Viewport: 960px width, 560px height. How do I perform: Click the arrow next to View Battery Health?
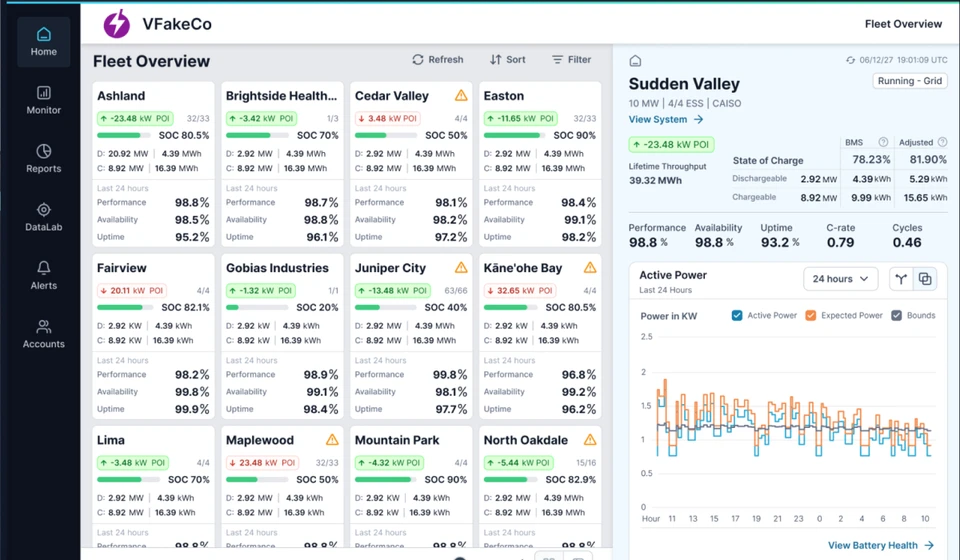pyautogui.click(x=929, y=545)
